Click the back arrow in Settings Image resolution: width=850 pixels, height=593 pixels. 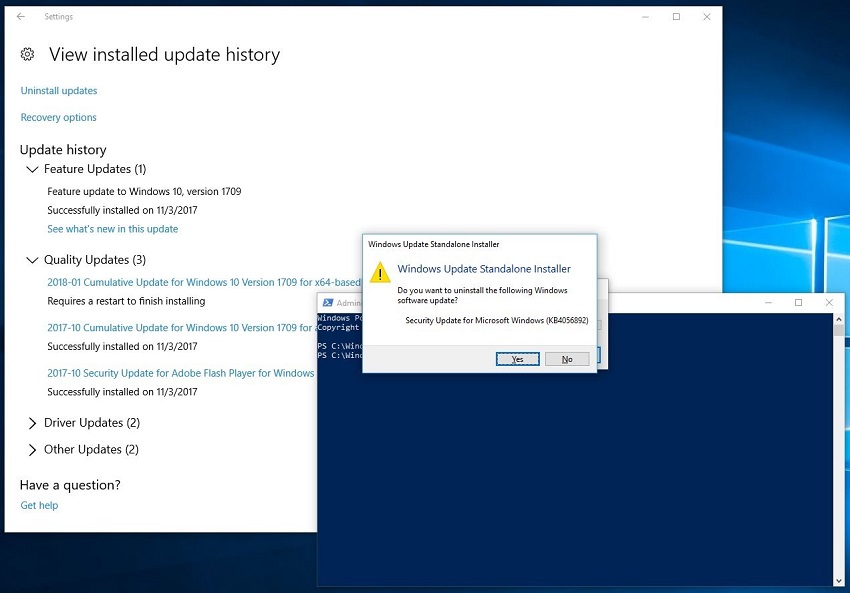(21, 17)
